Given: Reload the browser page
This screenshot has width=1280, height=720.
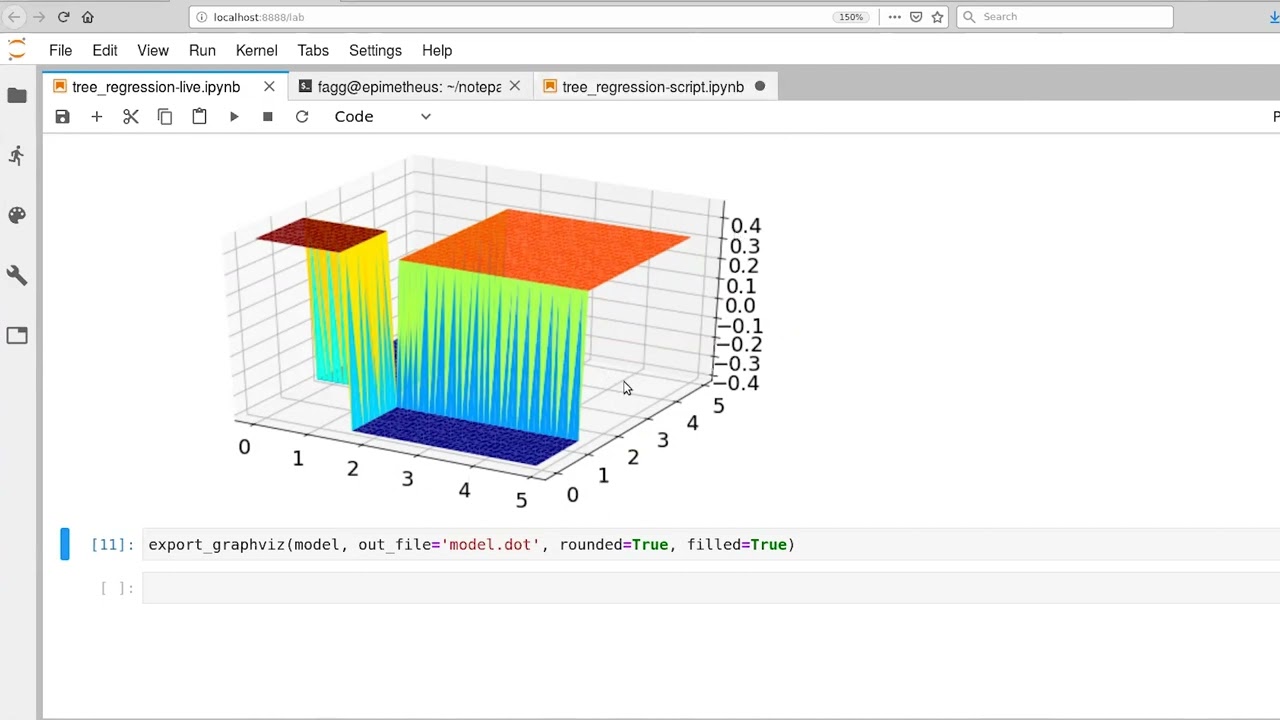Looking at the screenshot, I should tap(63, 17).
